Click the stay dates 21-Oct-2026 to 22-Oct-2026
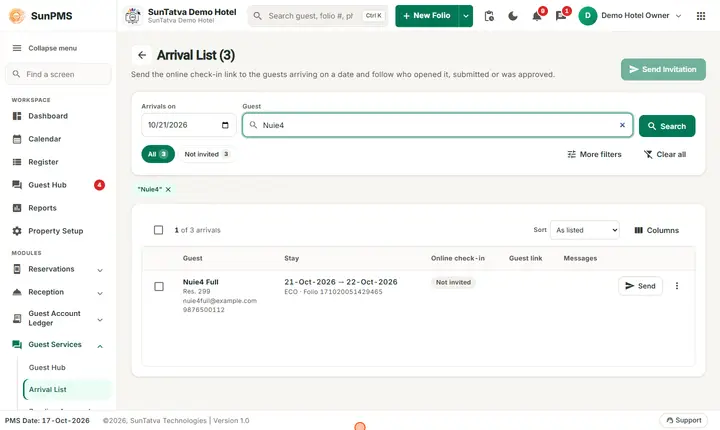Screen dimensions: 720x430 (x=341, y=282)
